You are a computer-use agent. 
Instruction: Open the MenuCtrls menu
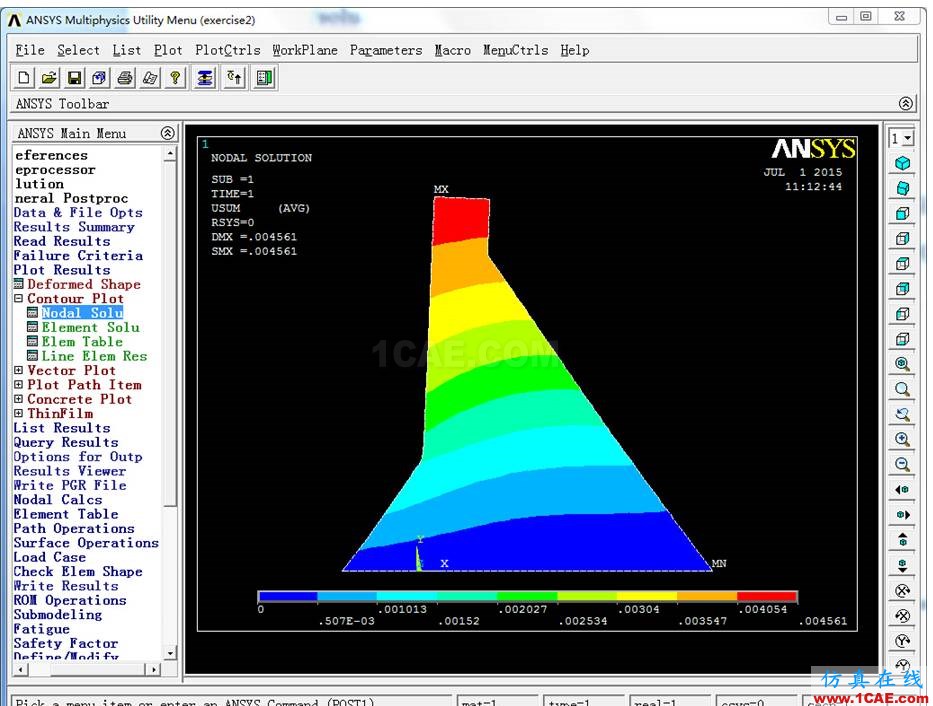click(515, 51)
